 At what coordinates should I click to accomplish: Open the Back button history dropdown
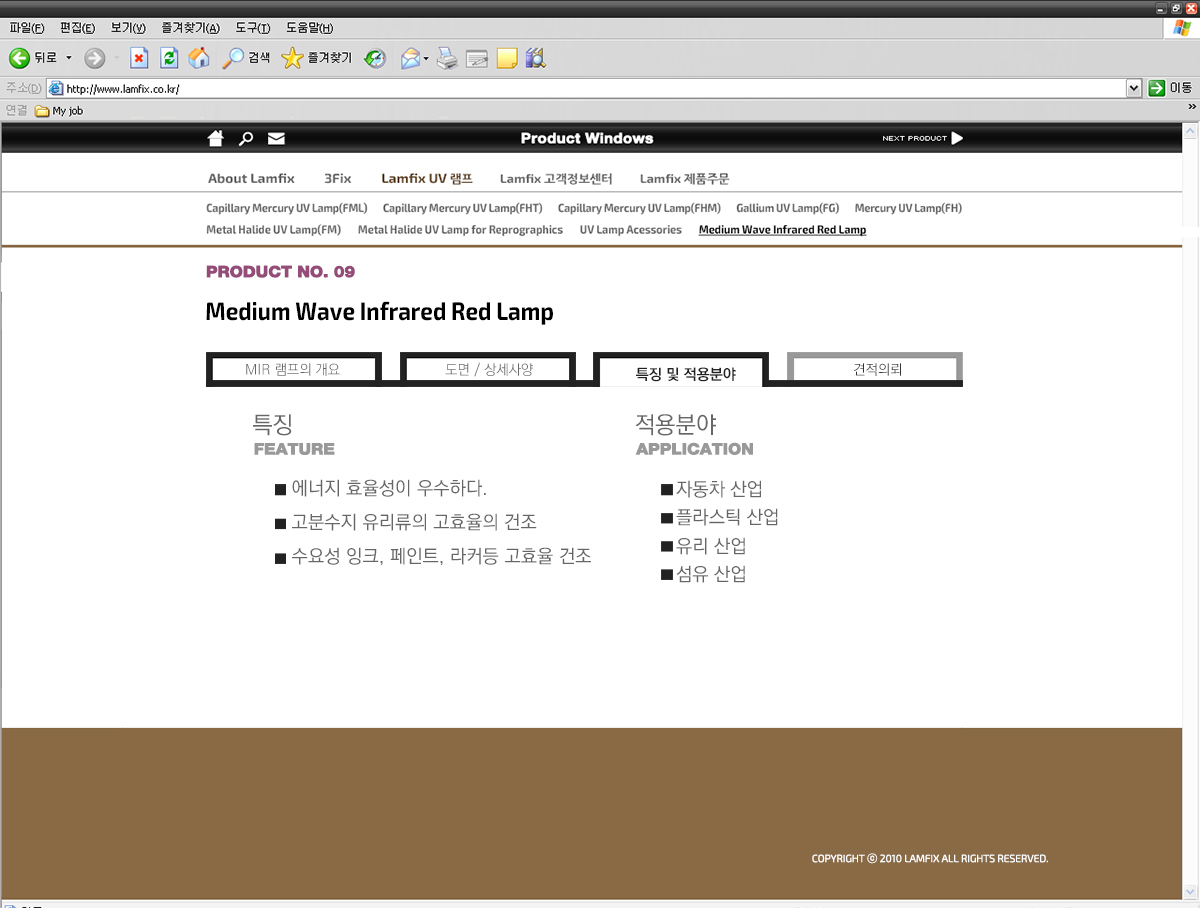(69, 58)
